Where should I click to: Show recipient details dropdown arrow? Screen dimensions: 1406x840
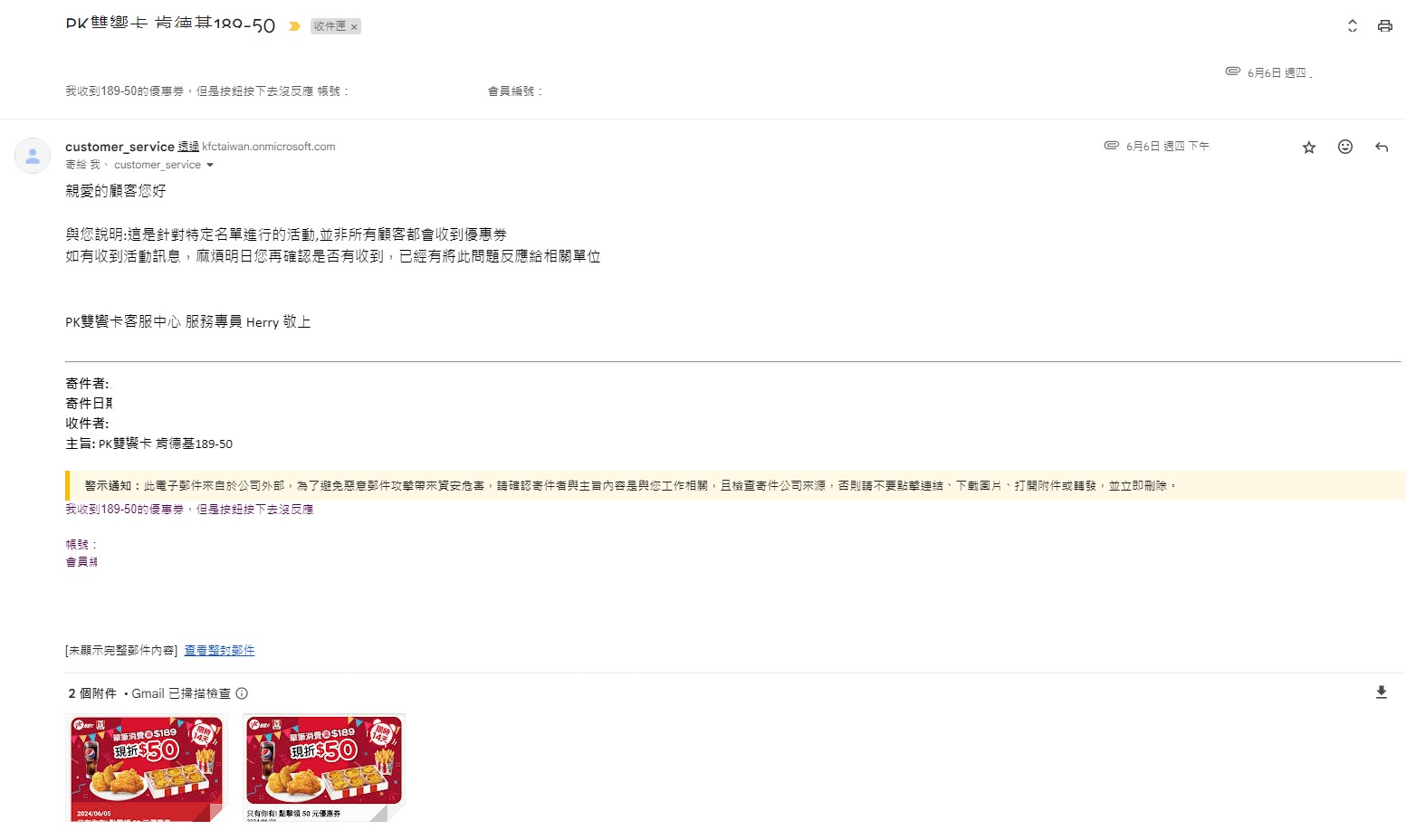(210, 165)
